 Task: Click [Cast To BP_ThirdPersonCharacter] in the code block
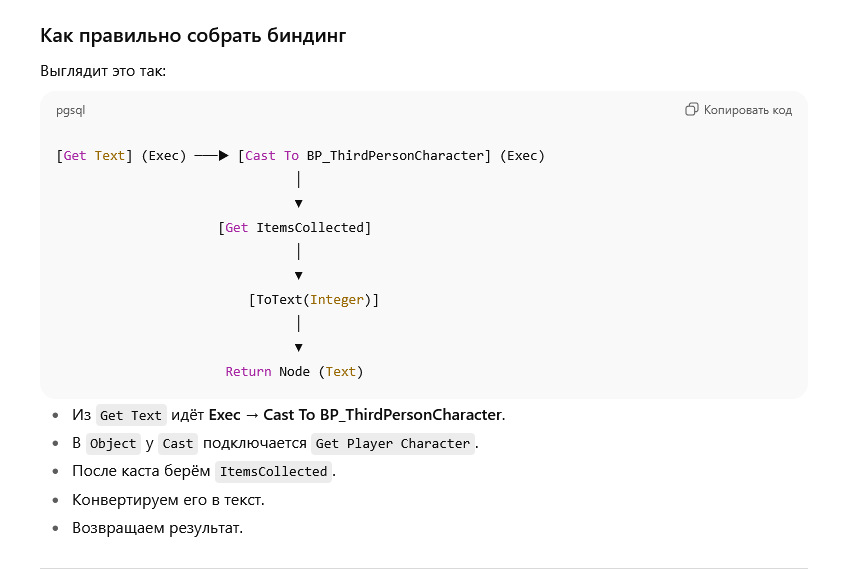(x=365, y=156)
